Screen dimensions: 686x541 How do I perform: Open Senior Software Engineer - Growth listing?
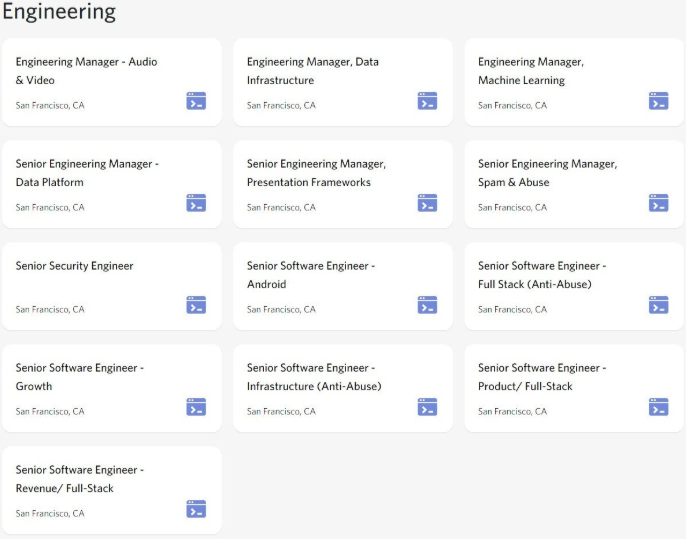[x=80, y=377]
